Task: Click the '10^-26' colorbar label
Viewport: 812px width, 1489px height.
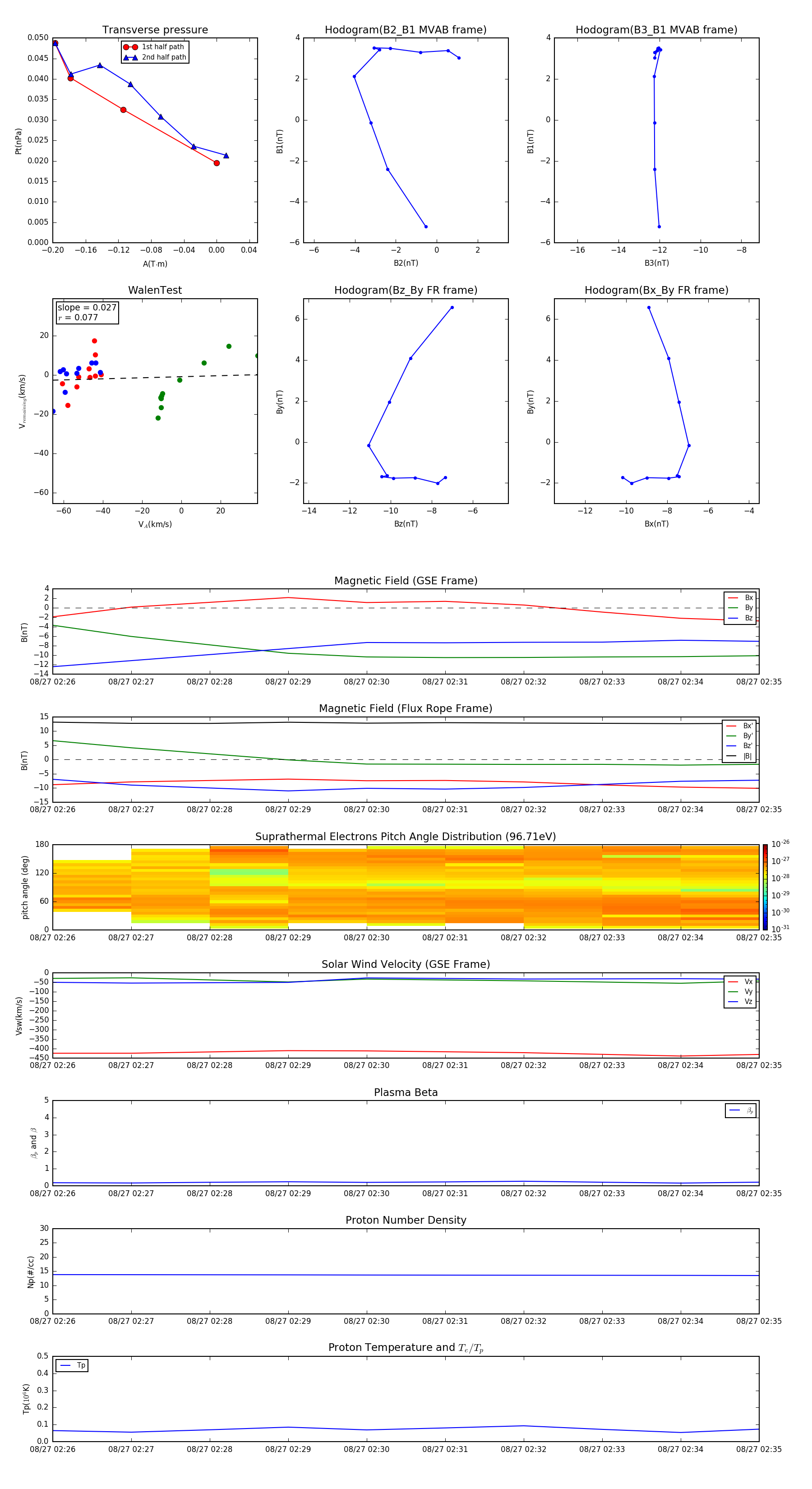Action: point(780,844)
